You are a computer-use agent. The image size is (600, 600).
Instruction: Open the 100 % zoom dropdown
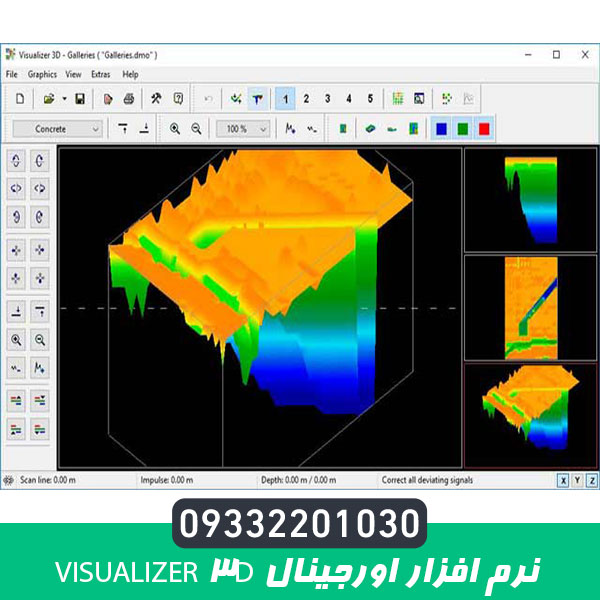(x=243, y=129)
